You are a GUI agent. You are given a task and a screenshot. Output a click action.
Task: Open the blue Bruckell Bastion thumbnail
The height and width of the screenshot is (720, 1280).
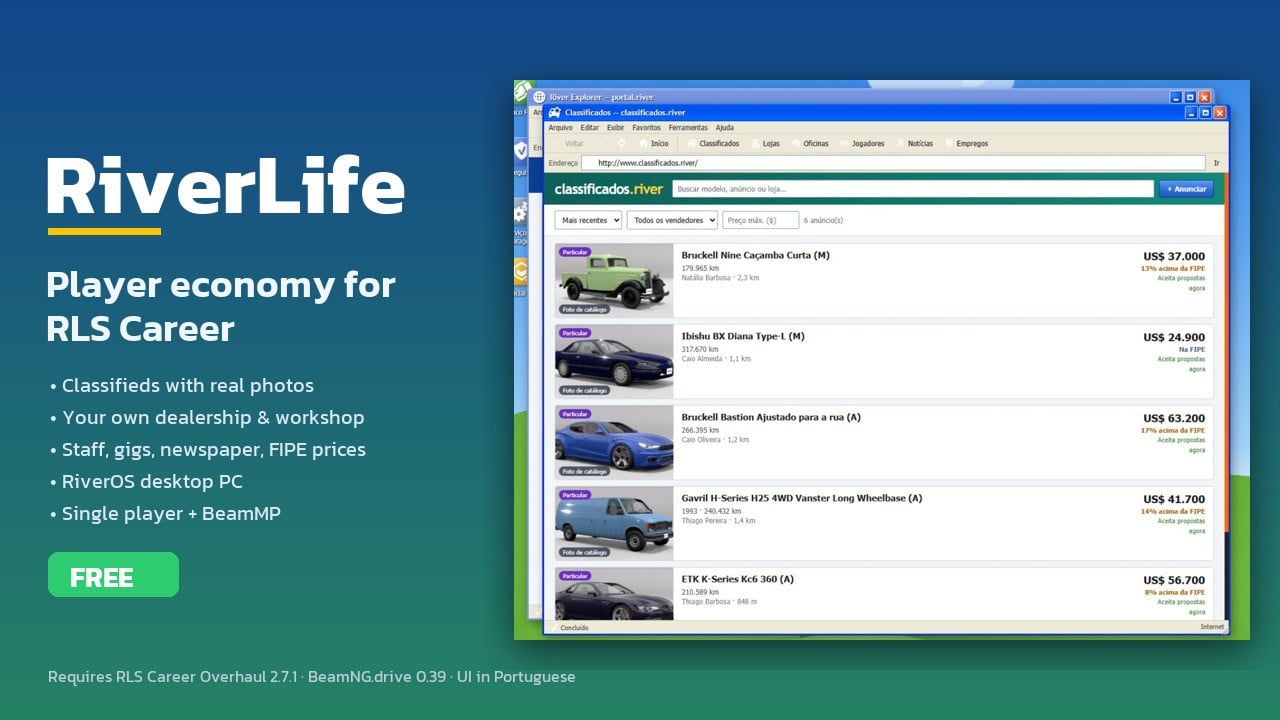[615, 442]
